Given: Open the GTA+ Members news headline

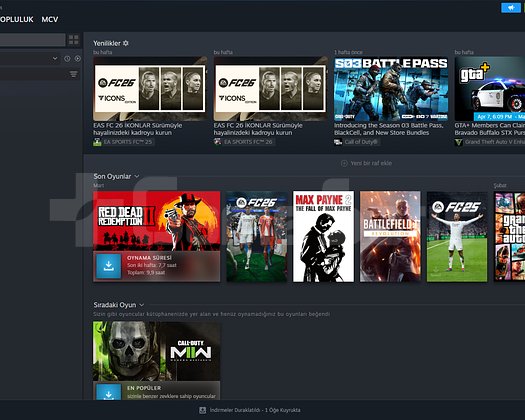Looking at the screenshot, I should click(490, 129).
